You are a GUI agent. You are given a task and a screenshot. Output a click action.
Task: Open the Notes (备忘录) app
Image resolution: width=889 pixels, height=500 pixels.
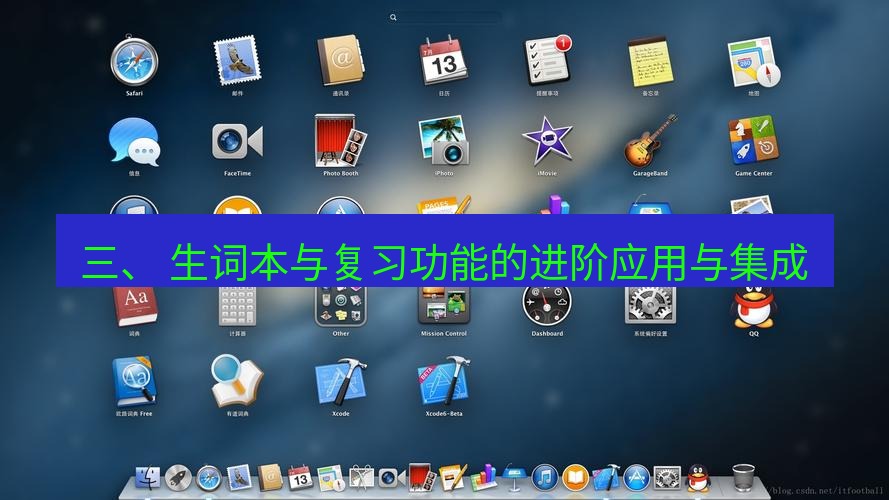click(x=650, y=61)
